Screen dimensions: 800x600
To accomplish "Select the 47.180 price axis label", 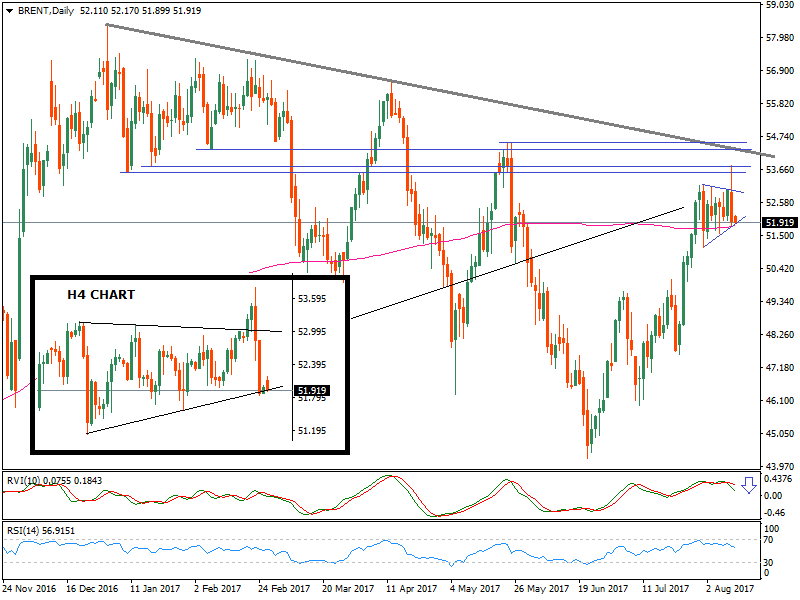I will pos(780,367).
